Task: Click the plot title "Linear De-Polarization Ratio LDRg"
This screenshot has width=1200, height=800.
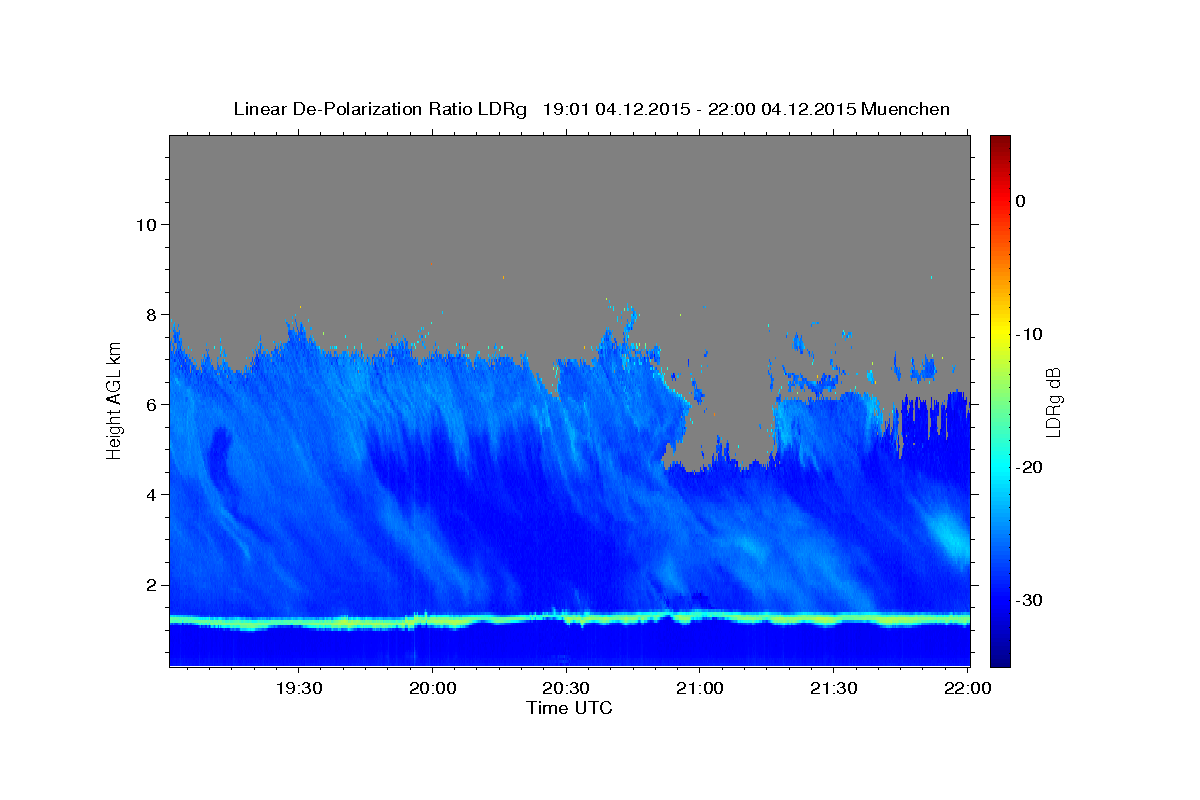Action: [x=380, y=109]
